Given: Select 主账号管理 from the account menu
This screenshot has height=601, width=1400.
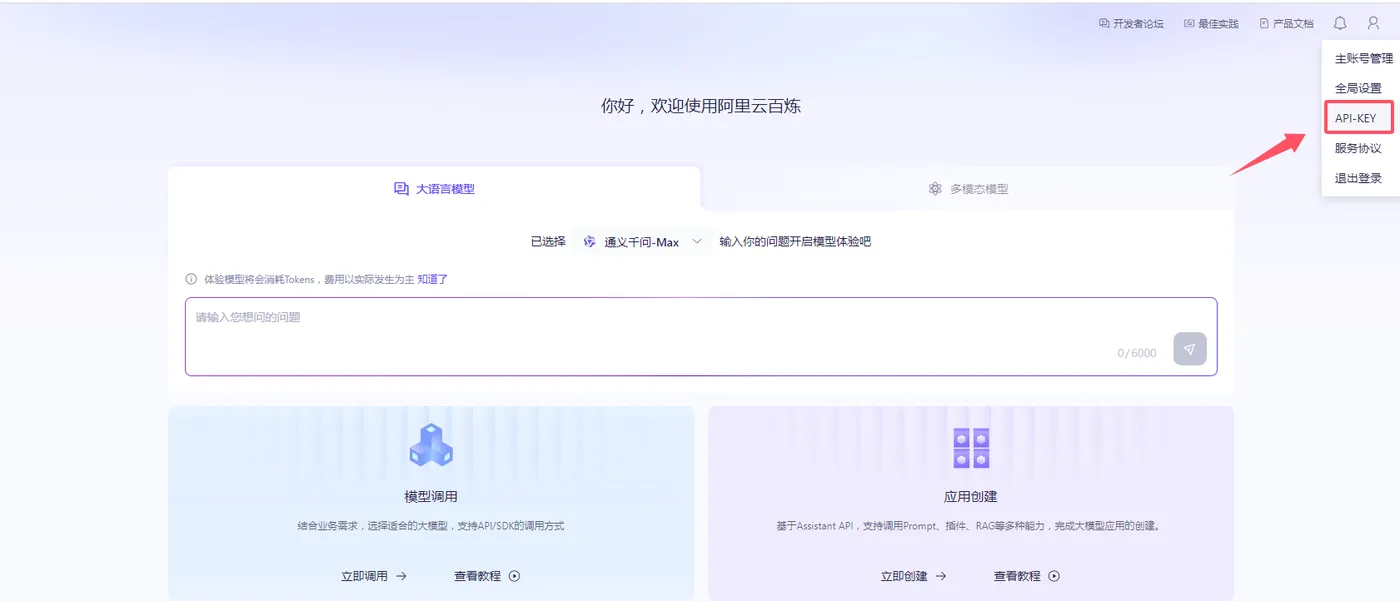Looking at the screenshot, I should [x=1363, y=58].
